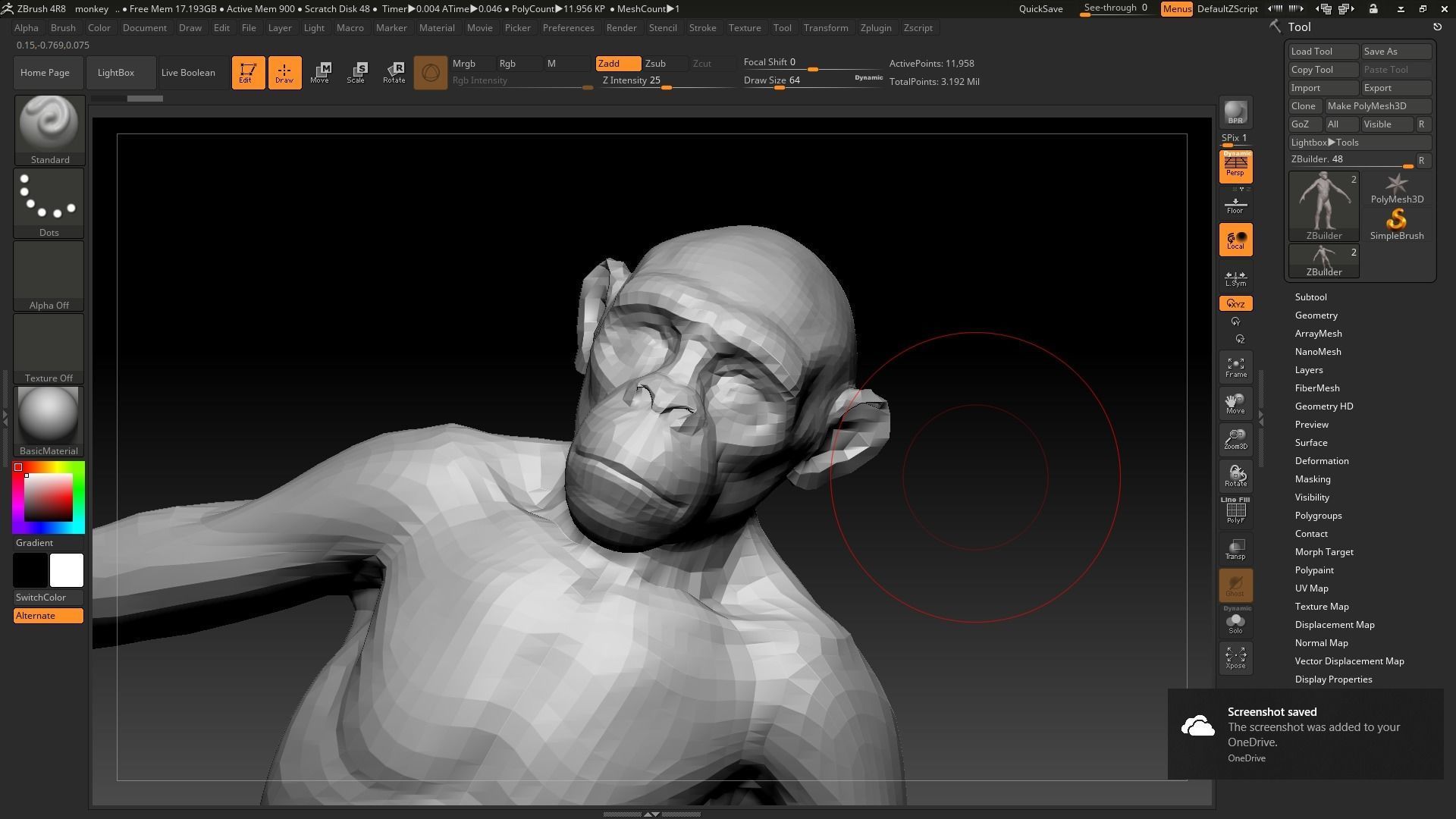Screen dimensions: 1456x819
Task: Click the Floor grid icon
Action: pyautogui.click(x=1235, y=206)
